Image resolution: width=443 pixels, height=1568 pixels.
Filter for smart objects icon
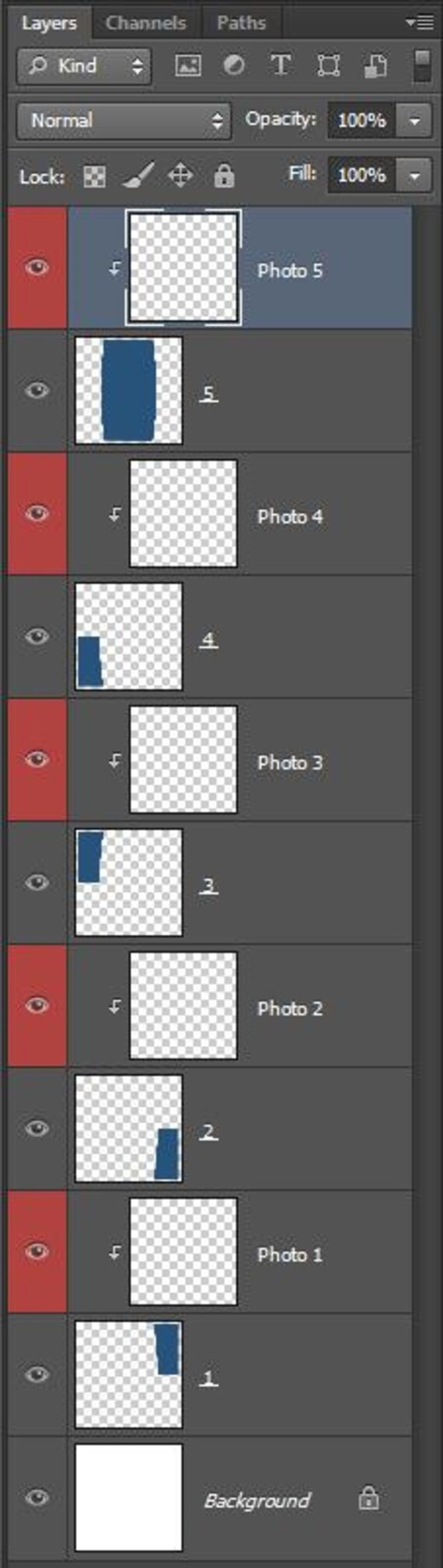375,65
